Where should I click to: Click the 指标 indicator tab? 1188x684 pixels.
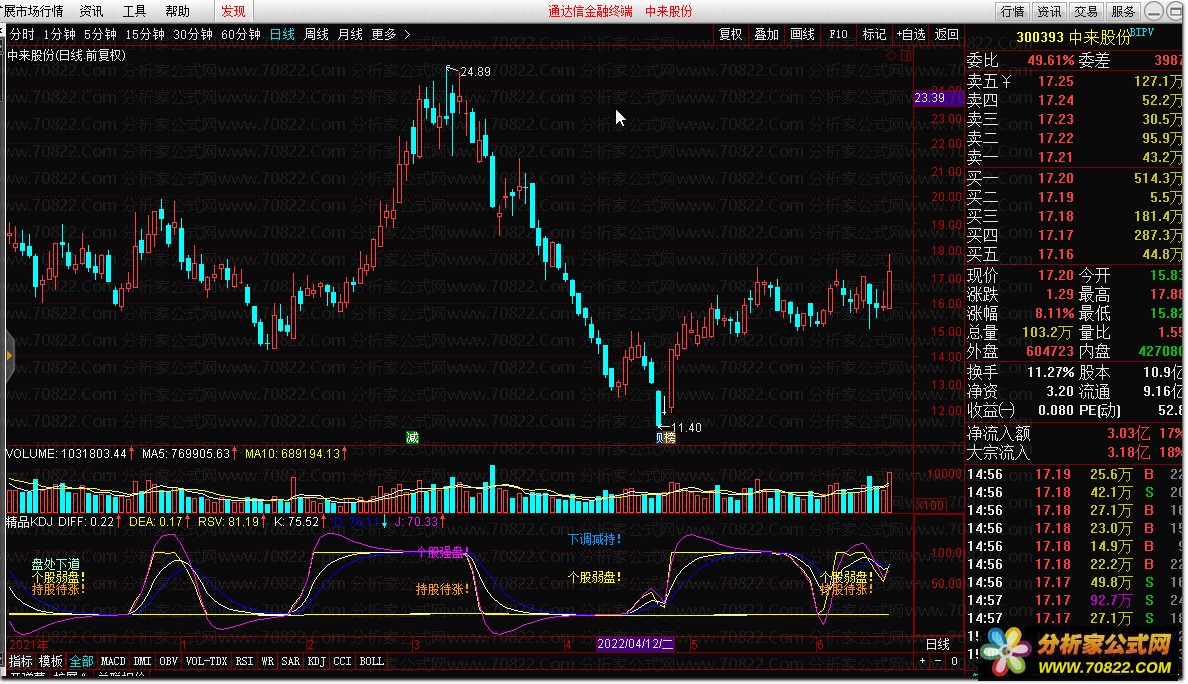pos(20,661)
